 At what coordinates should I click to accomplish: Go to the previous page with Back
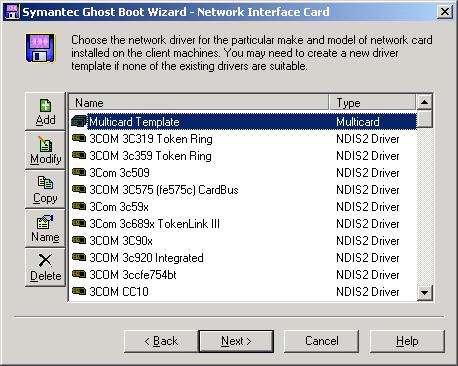coord(161,341)
